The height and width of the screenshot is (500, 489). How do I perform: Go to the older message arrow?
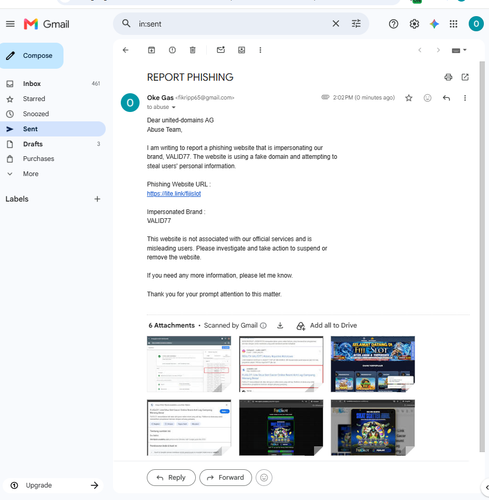pyautogui.click(x=438, y=50)
